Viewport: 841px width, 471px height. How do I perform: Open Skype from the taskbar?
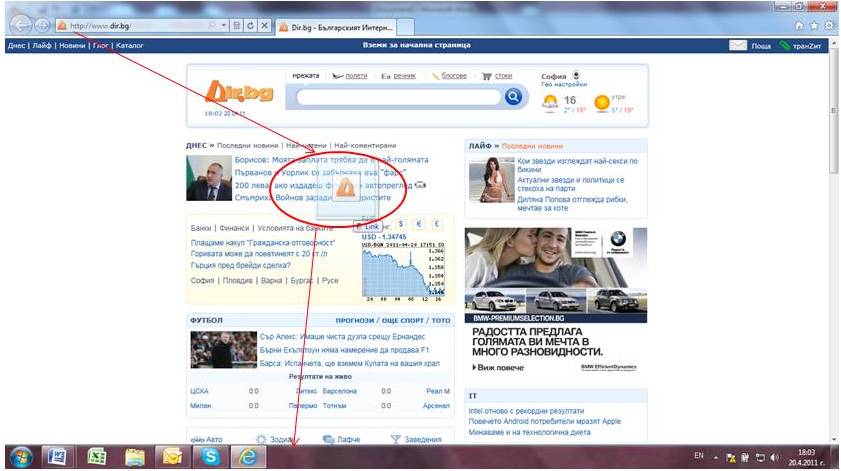pyautogui.click(x=210, y=457)
